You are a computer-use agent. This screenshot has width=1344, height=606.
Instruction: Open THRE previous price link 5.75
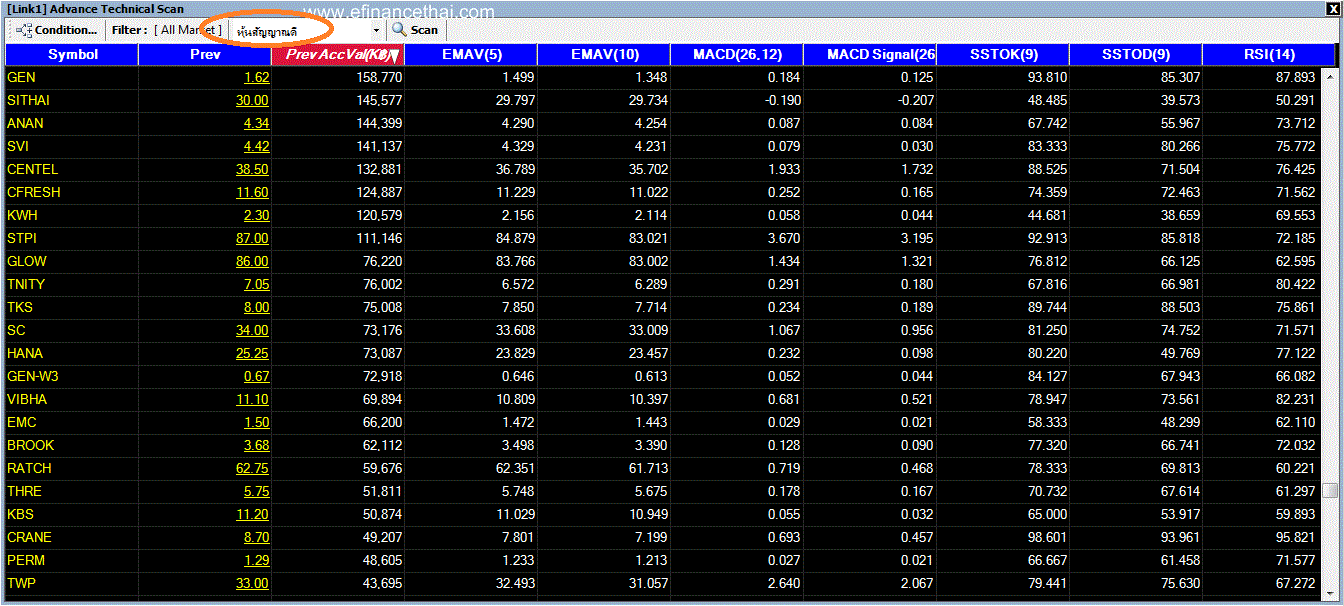256,491
